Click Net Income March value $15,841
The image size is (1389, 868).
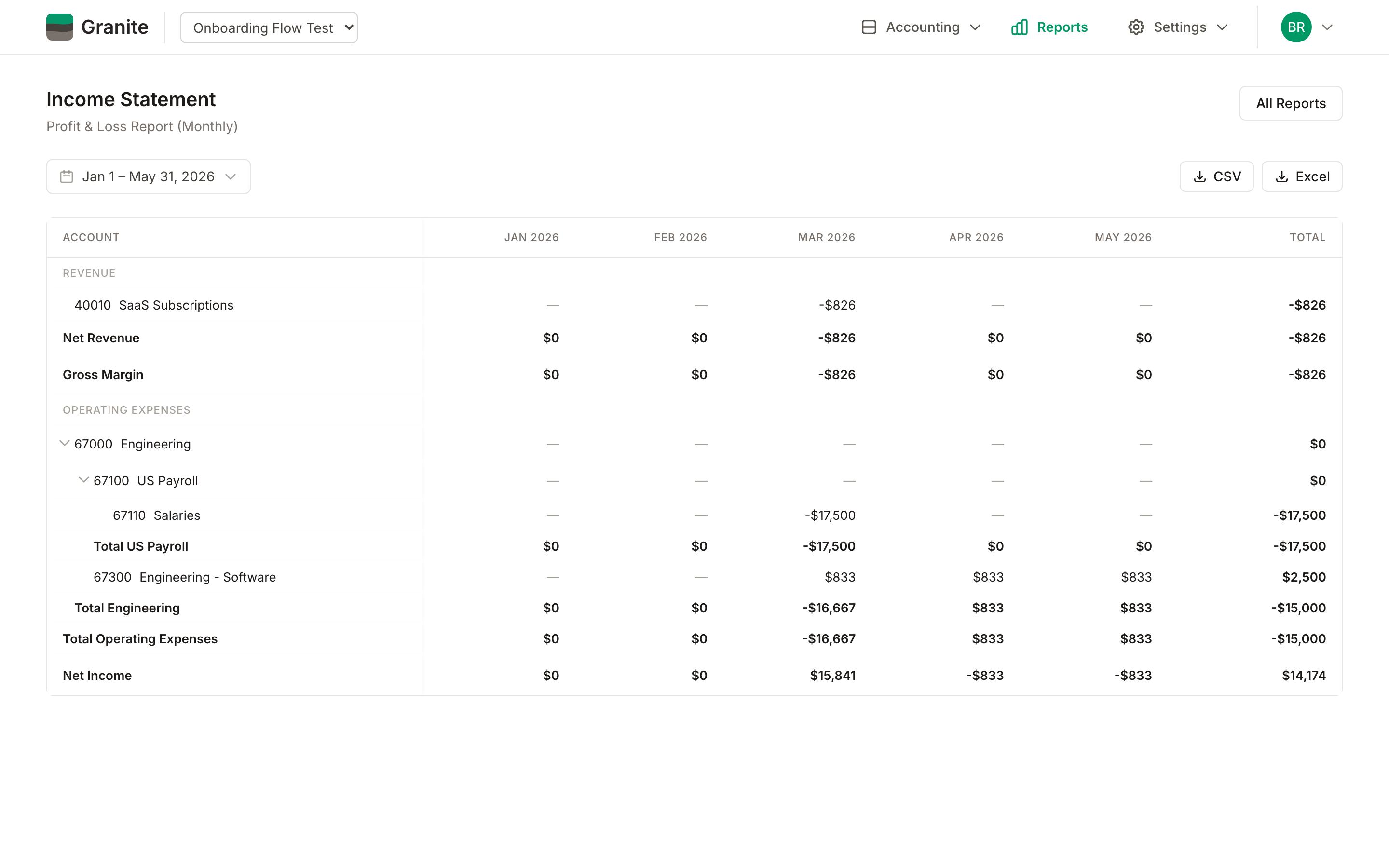pyautogui.click(x=833, y=676)
